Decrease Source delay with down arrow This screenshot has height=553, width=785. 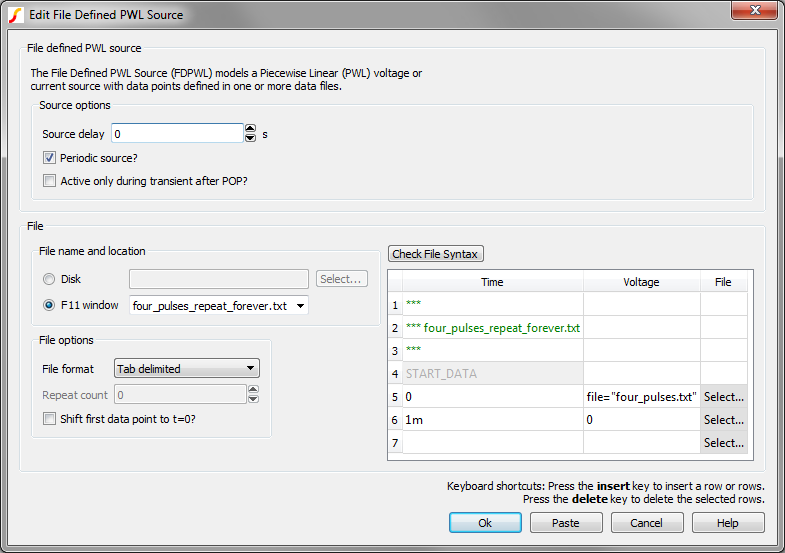pyautogui.click(x=250, y=138)
